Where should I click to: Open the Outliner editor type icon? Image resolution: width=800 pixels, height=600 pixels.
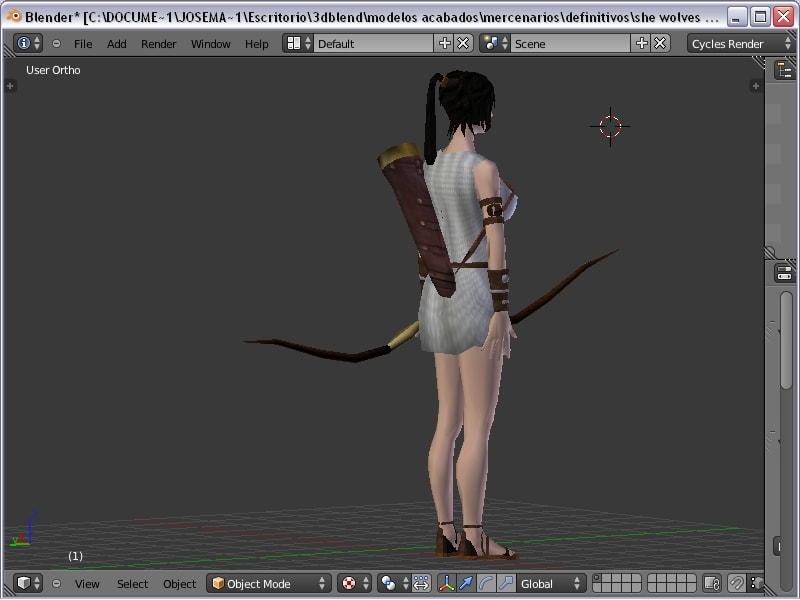785,70
